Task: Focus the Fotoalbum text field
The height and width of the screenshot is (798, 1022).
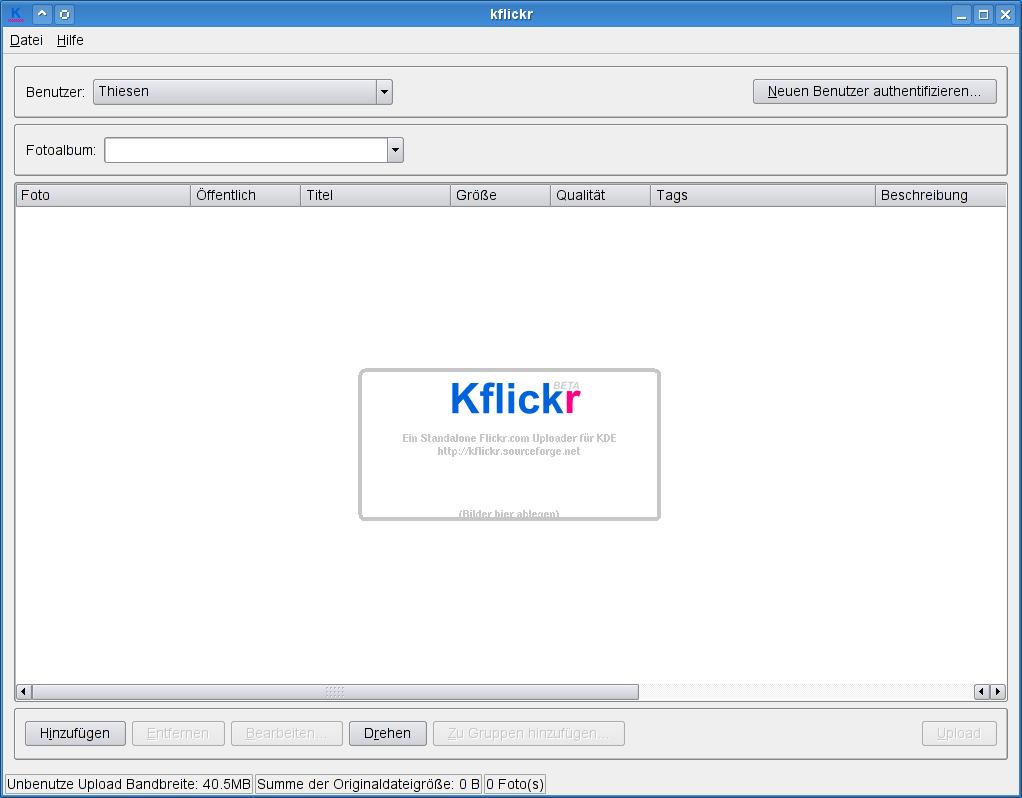Action: point(246,150)
